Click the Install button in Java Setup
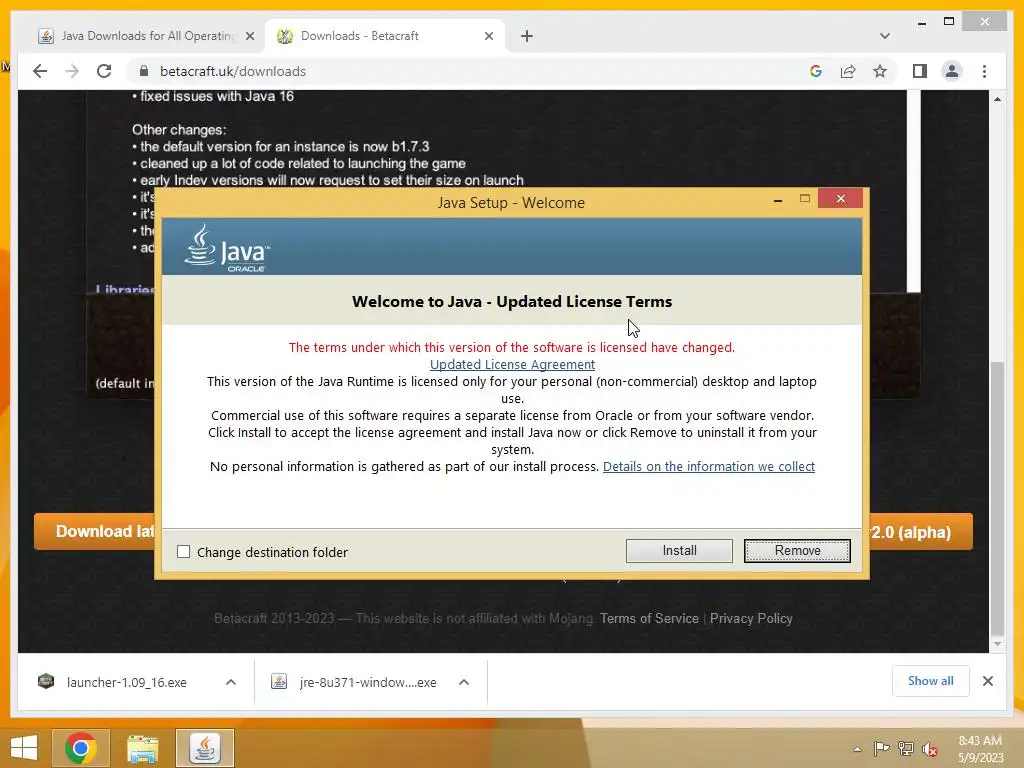1024x768 pixels. 679,551
